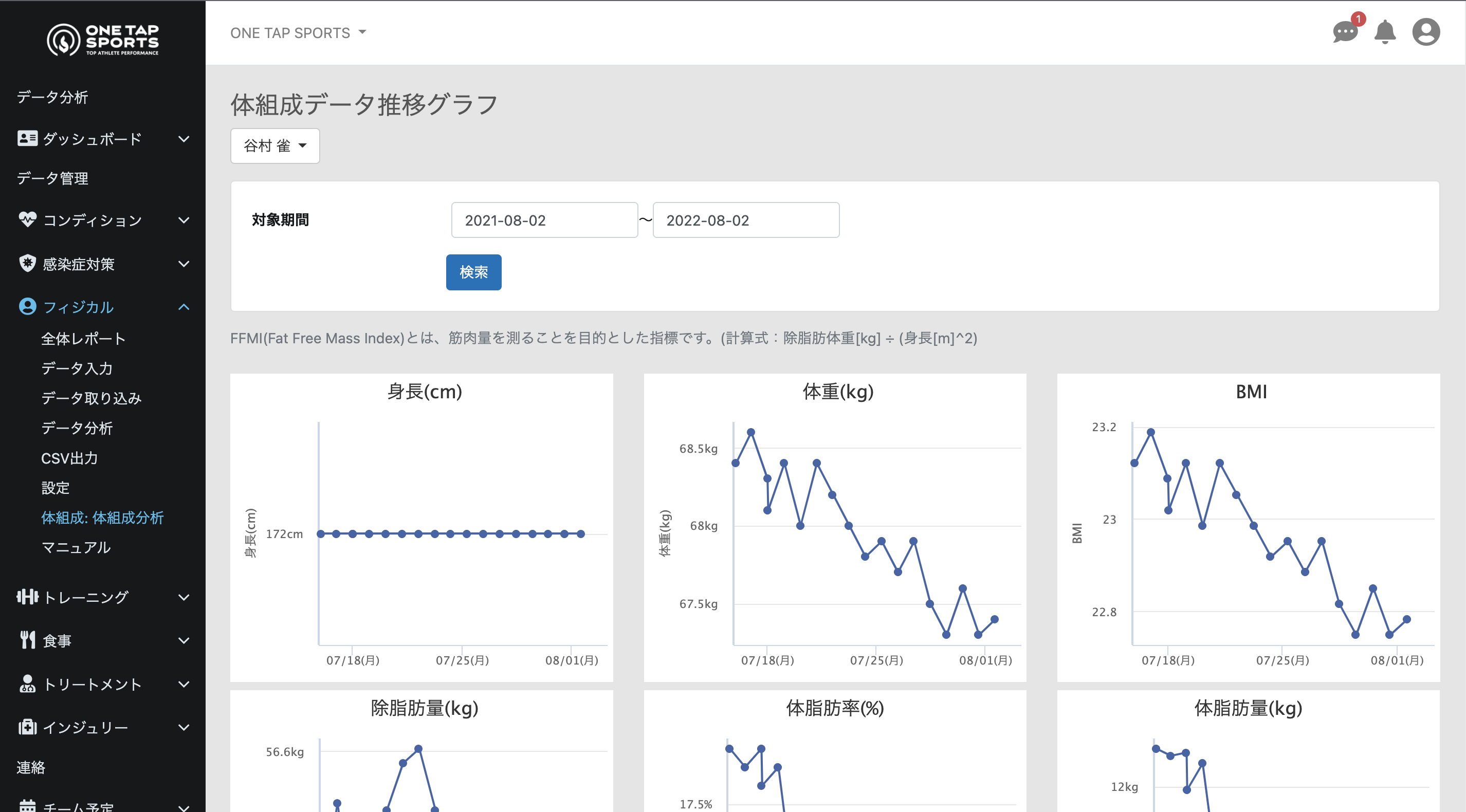1466x812 pixels.
Task: Open the notifications bell
Action: pyautogui.click(x=1385, y=32)
